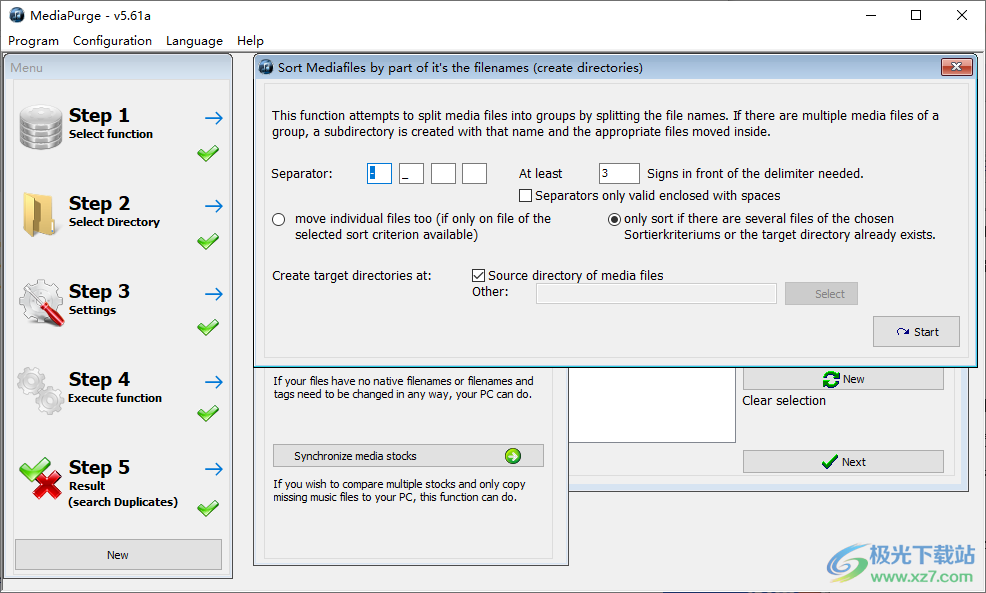The image size is (986, 593).
Task: Click the Step 3 gear and screwdriver icon
Action: pyautogui.click(x=42, y=302)
